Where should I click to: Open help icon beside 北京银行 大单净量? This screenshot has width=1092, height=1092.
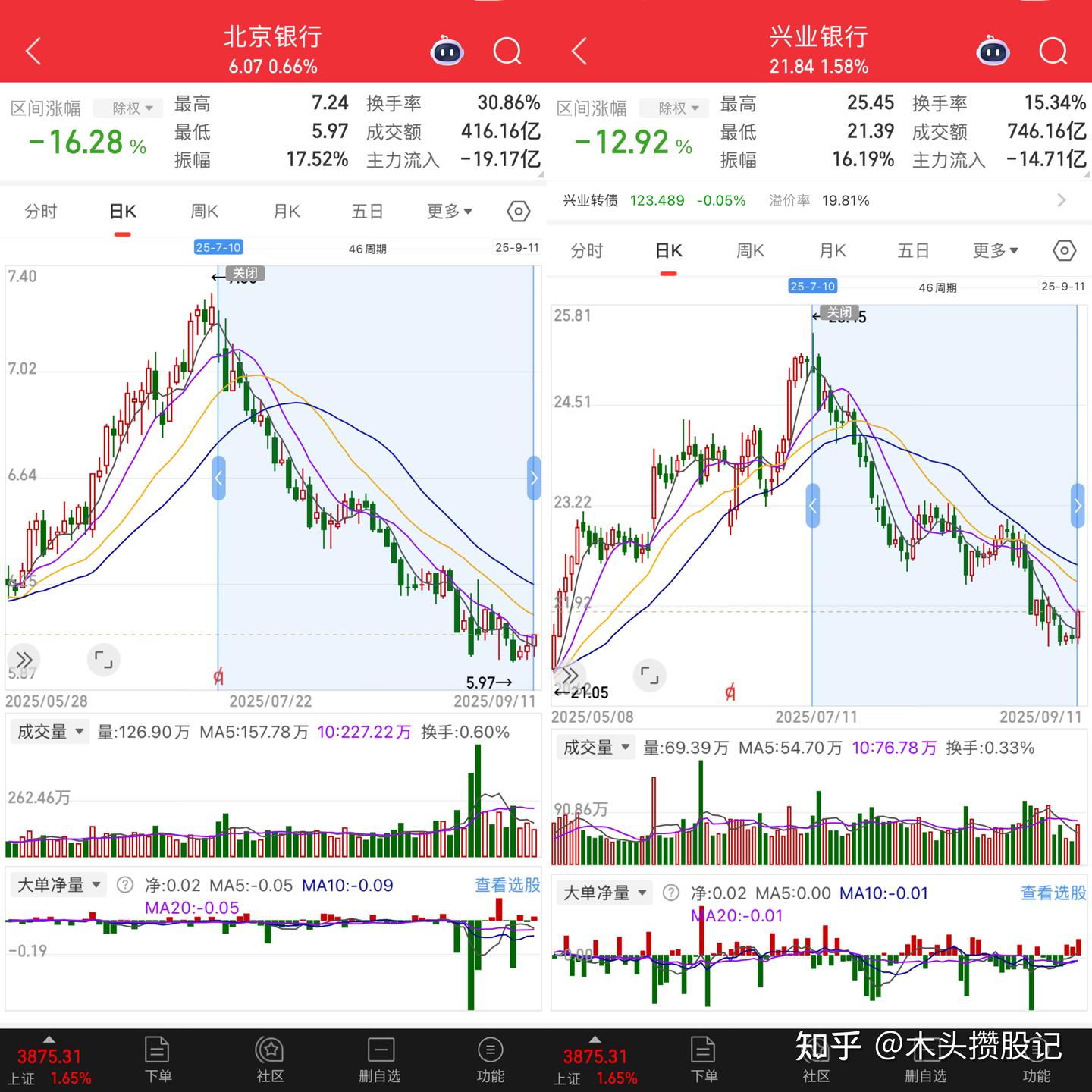point(125,885)
